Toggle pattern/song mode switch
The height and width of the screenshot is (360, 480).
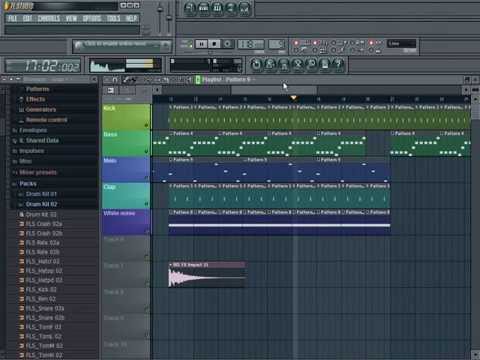[x=186, y=44]
